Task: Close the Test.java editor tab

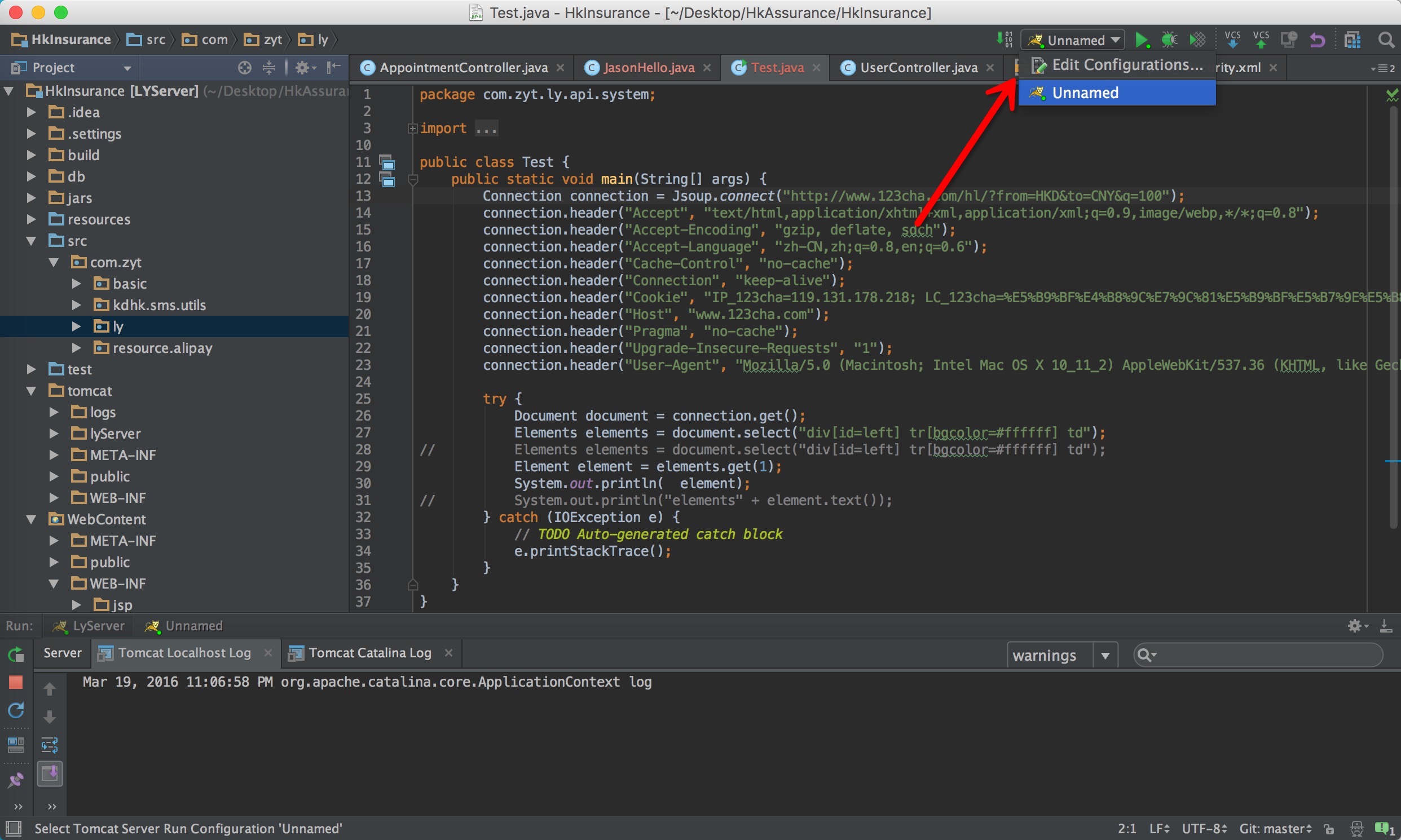Action: pos(816,68)
